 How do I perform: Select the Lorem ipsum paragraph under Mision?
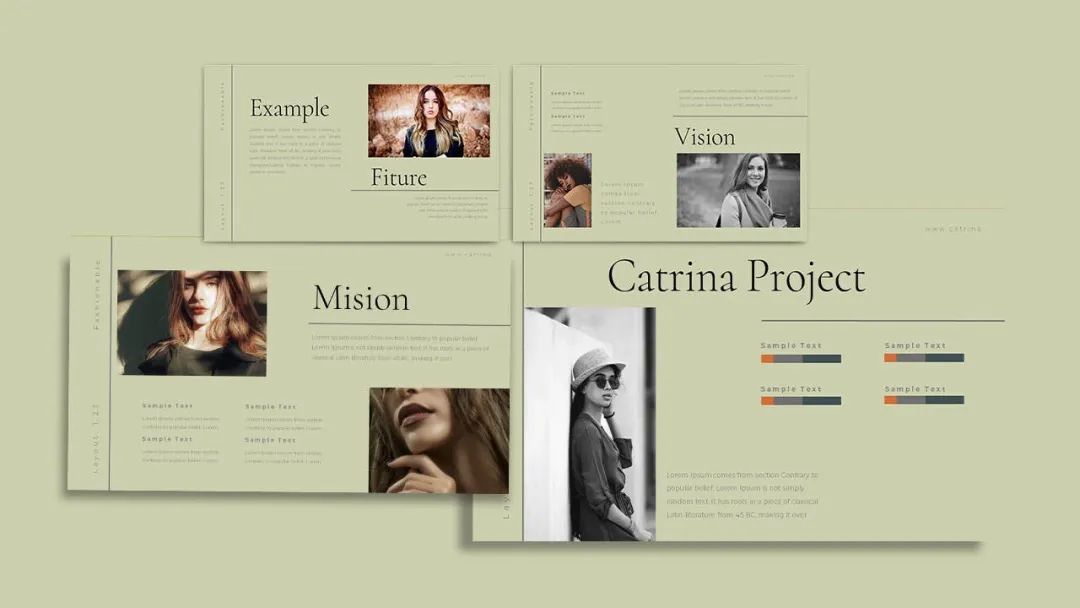click(x=400, y=348)
